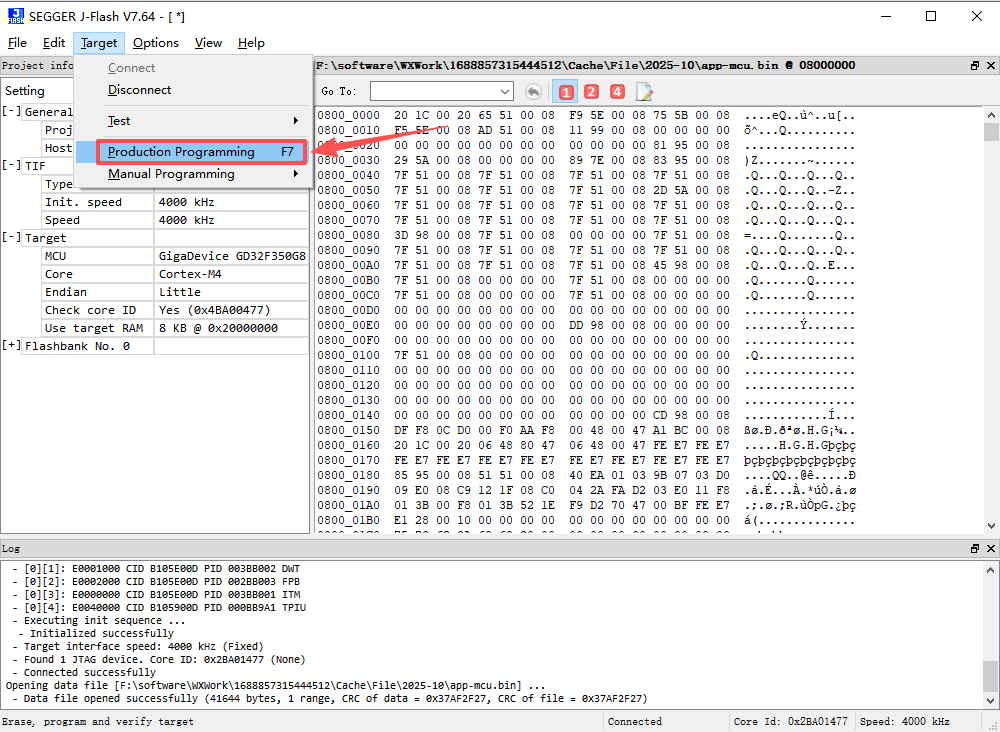Select the MCU value GigaDevice GD32F350G8
1000x732 pixels.
[232, 256]
